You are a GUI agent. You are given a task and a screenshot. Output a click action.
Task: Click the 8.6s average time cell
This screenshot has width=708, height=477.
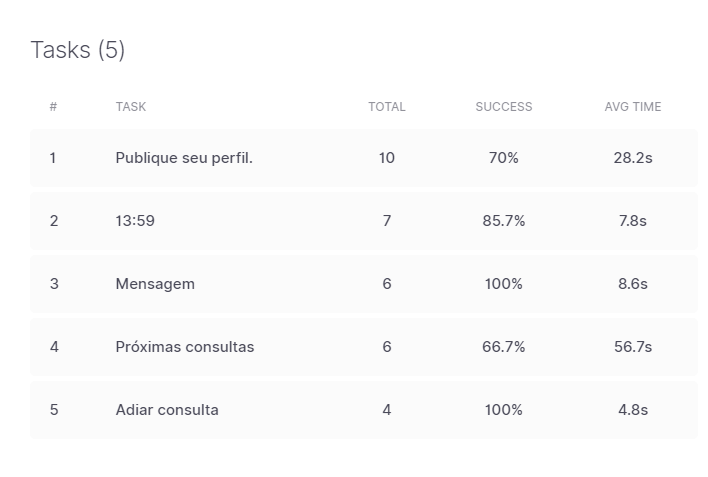[633, 284]
